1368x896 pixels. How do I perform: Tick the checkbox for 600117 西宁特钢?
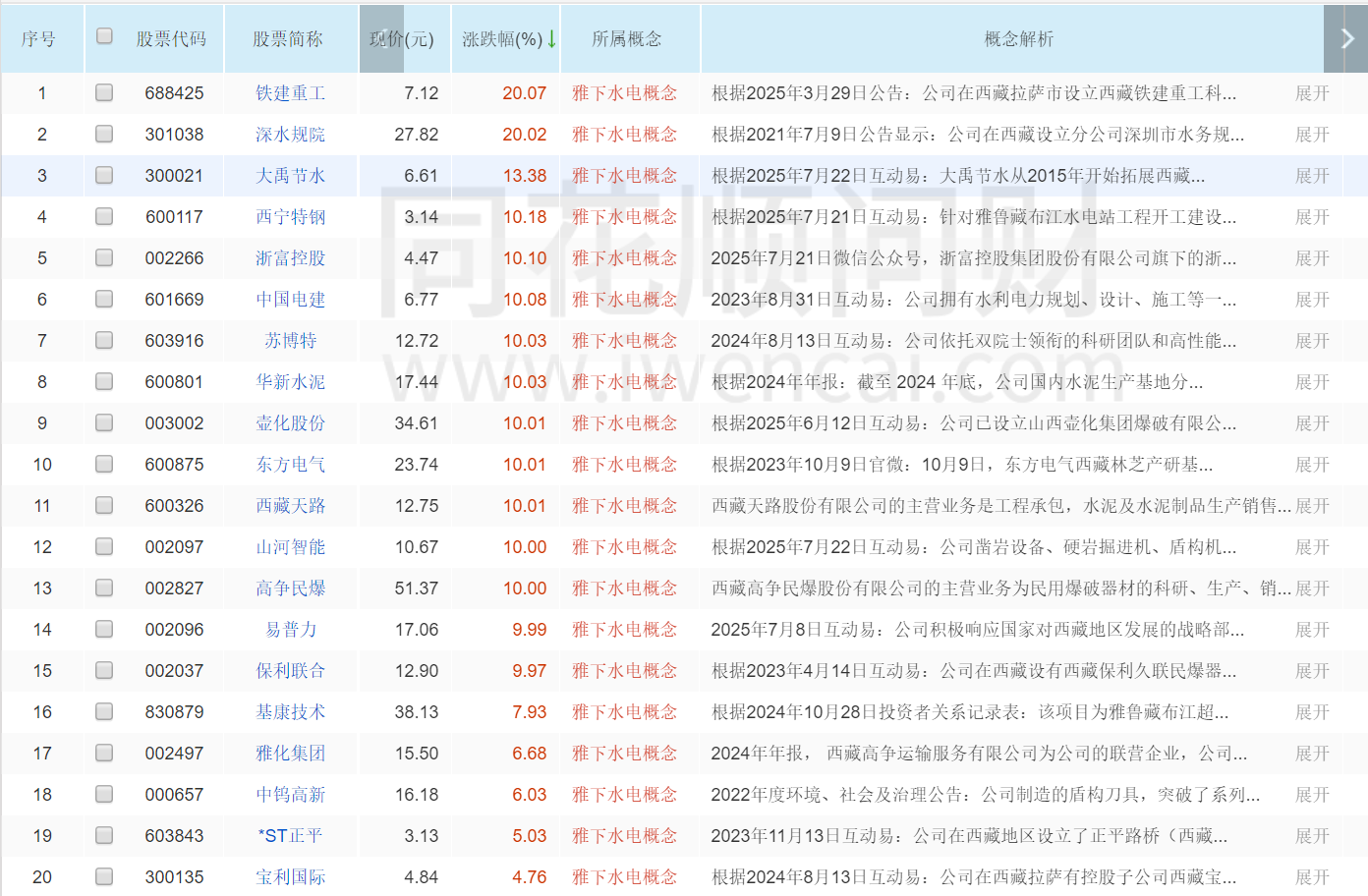[104, 216]
